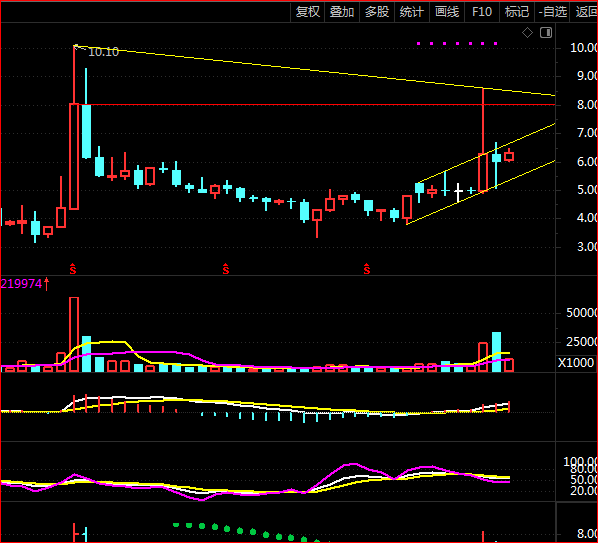Screen dimensions: 598x543
Task: Open the 统计 statistics tool
Action: point(412,12)
